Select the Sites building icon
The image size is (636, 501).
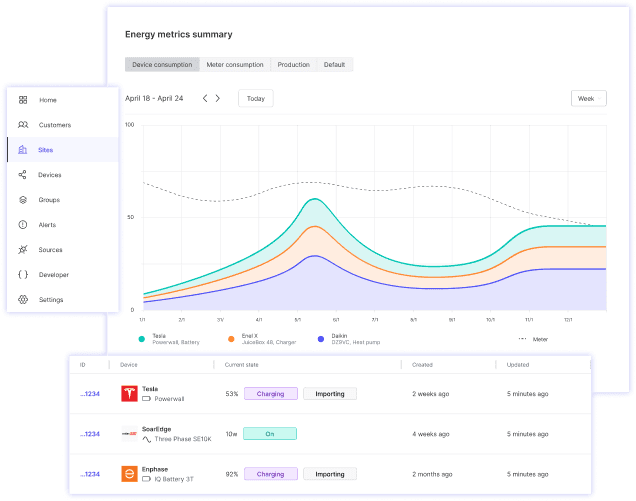[x=23, y=150]
